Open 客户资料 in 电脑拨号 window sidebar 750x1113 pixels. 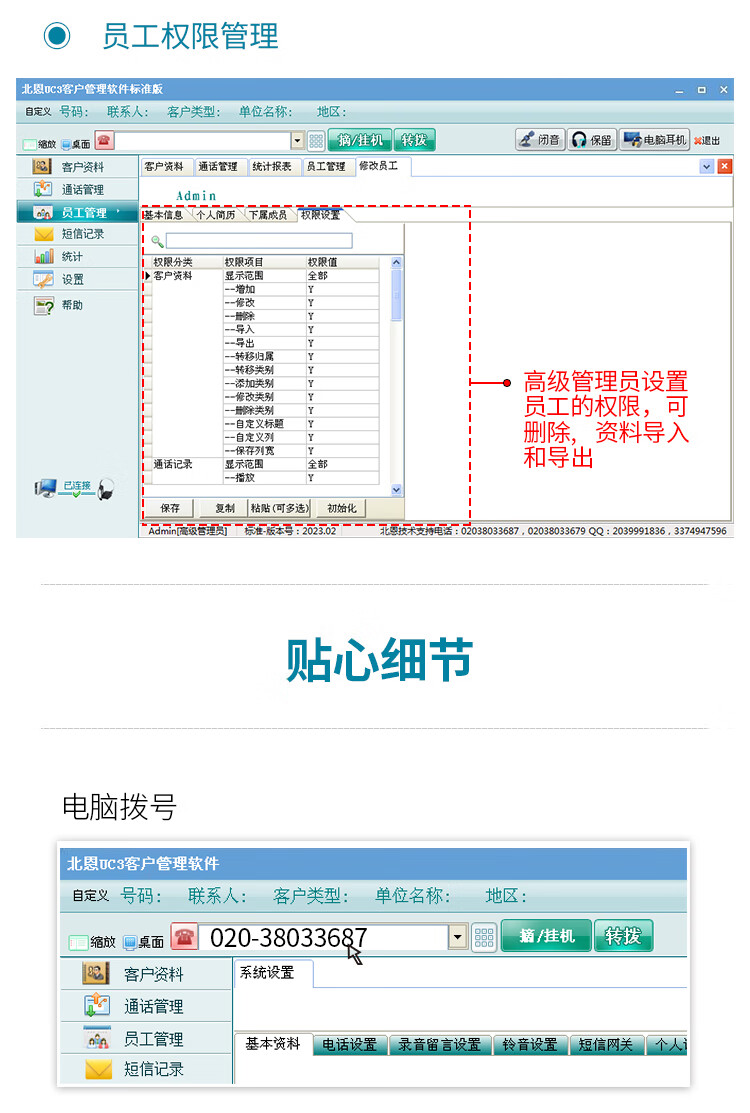147,974
